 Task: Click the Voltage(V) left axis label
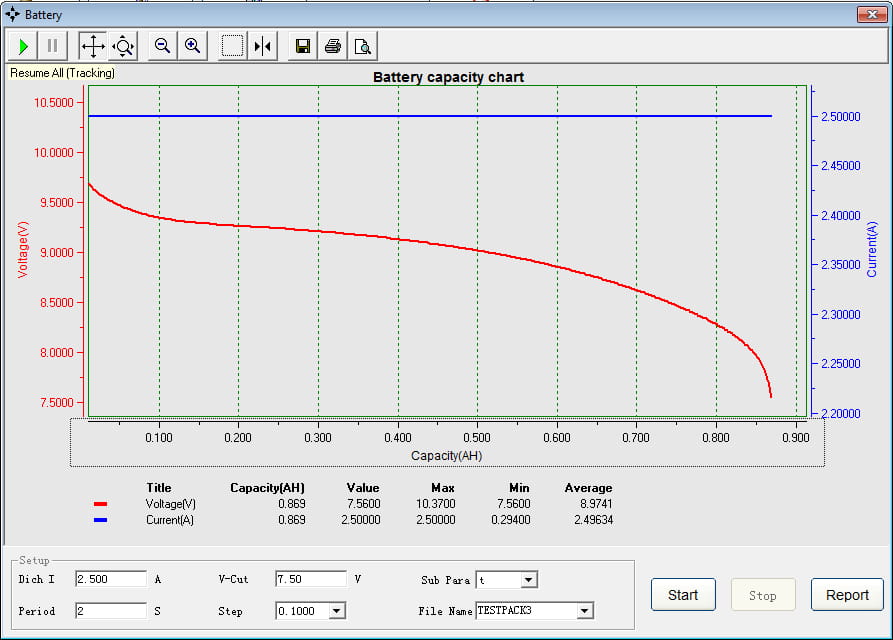click(x=23, y=249)
